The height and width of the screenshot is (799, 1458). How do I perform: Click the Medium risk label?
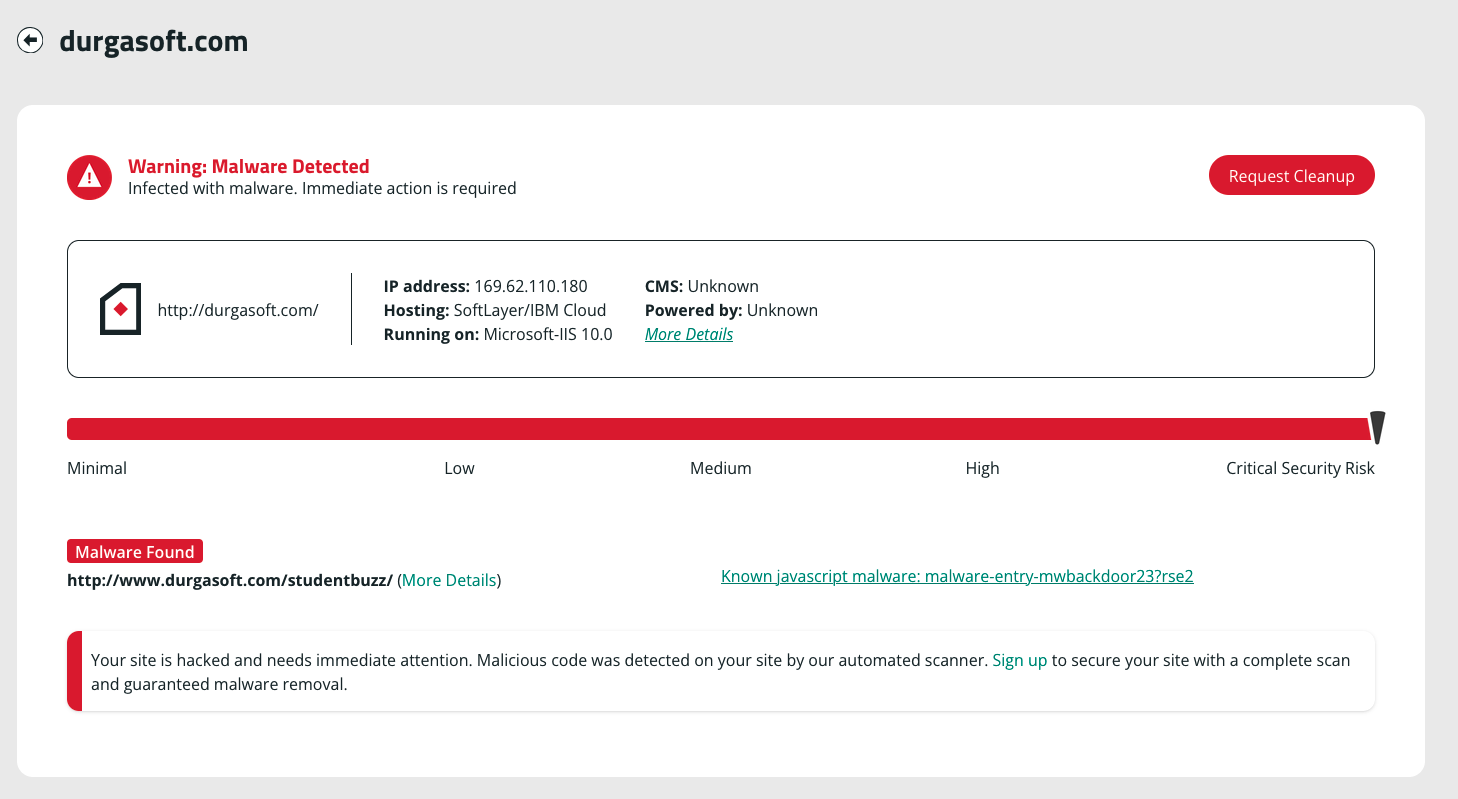[x=720, y=468]
